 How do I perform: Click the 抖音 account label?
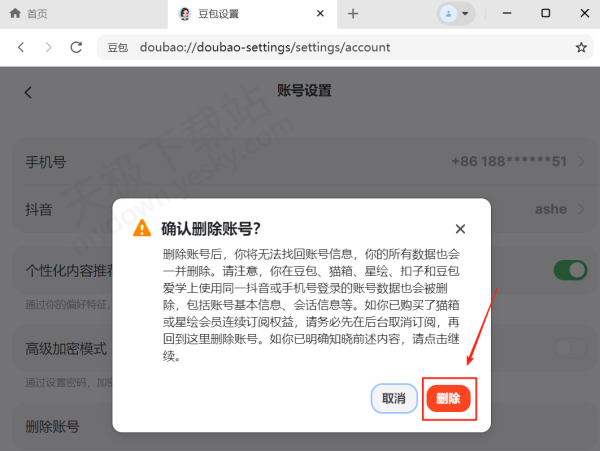pos(39,210)
